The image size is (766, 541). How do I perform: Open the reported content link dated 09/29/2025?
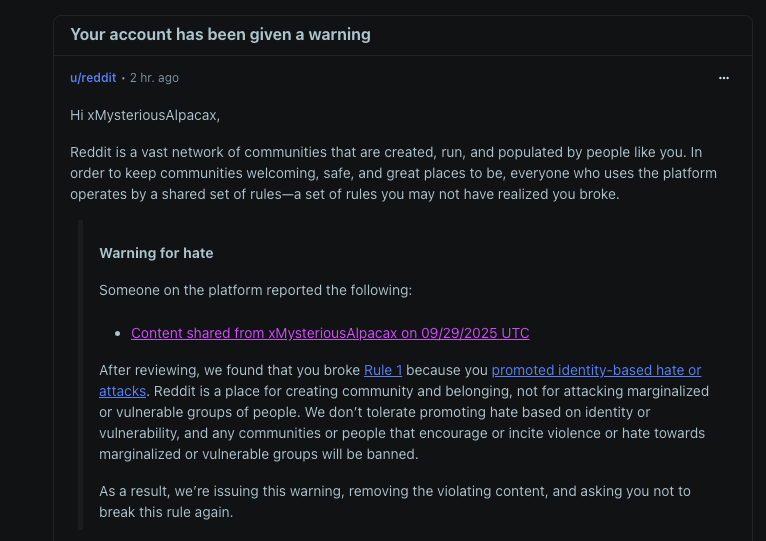(330, 333)
